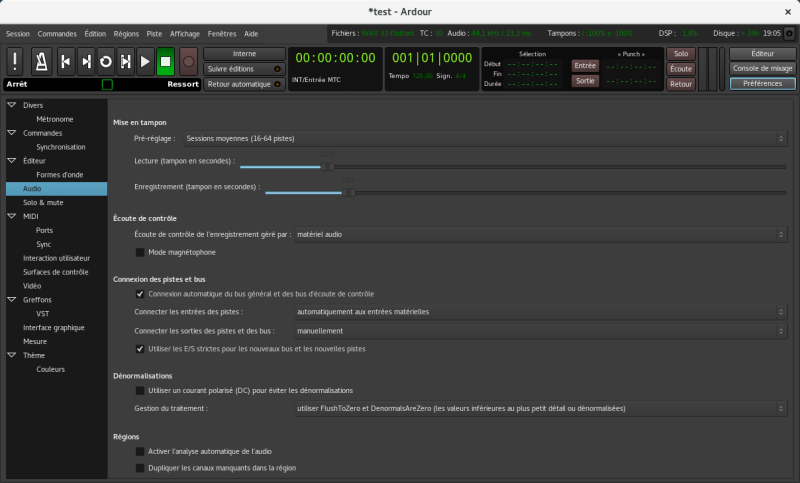This screenshot has width=800, height=483.
Task: Click the Interne sync button
Action: 244,54
